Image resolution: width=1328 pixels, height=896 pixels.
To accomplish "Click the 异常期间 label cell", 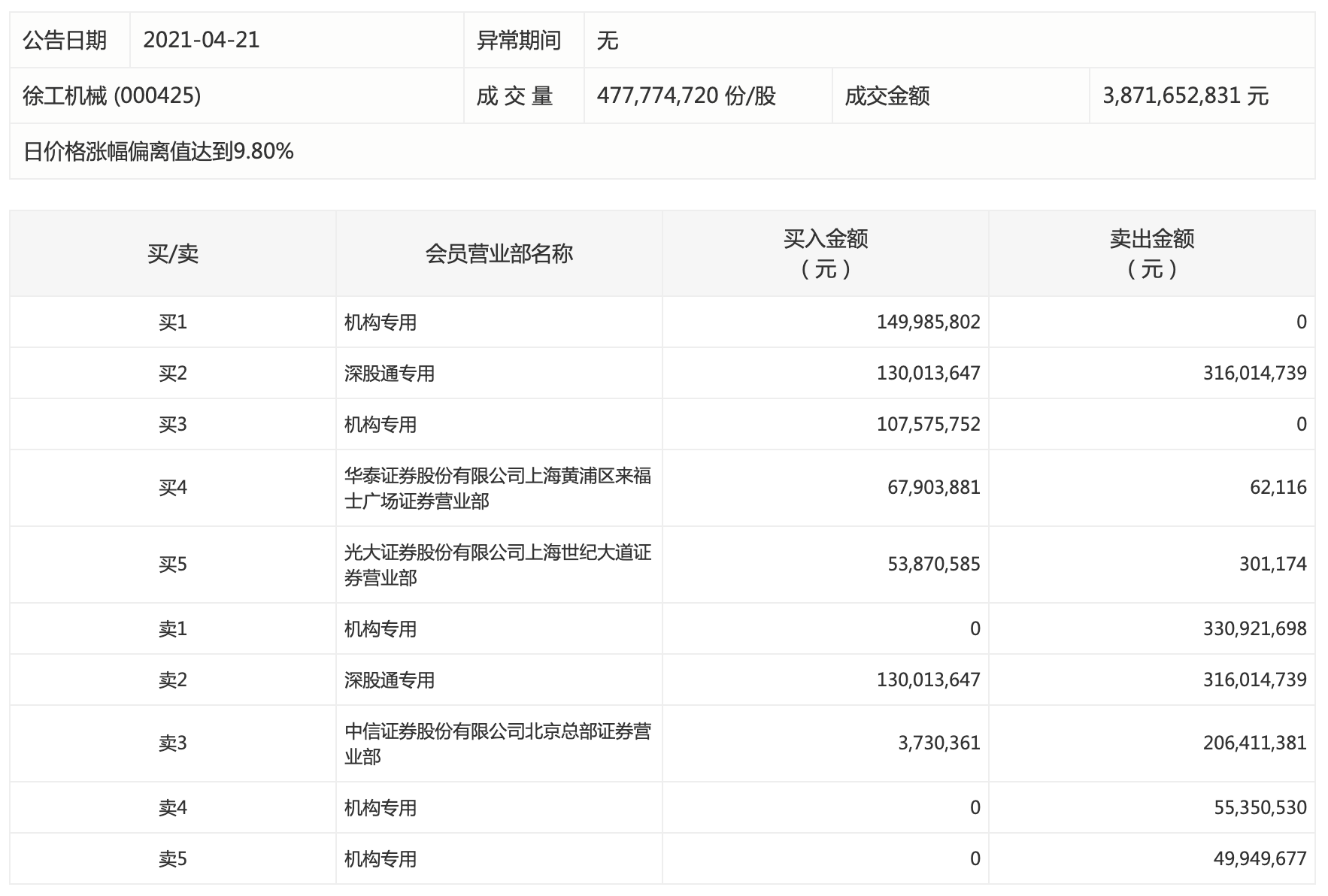I will (x=519, y=40).
